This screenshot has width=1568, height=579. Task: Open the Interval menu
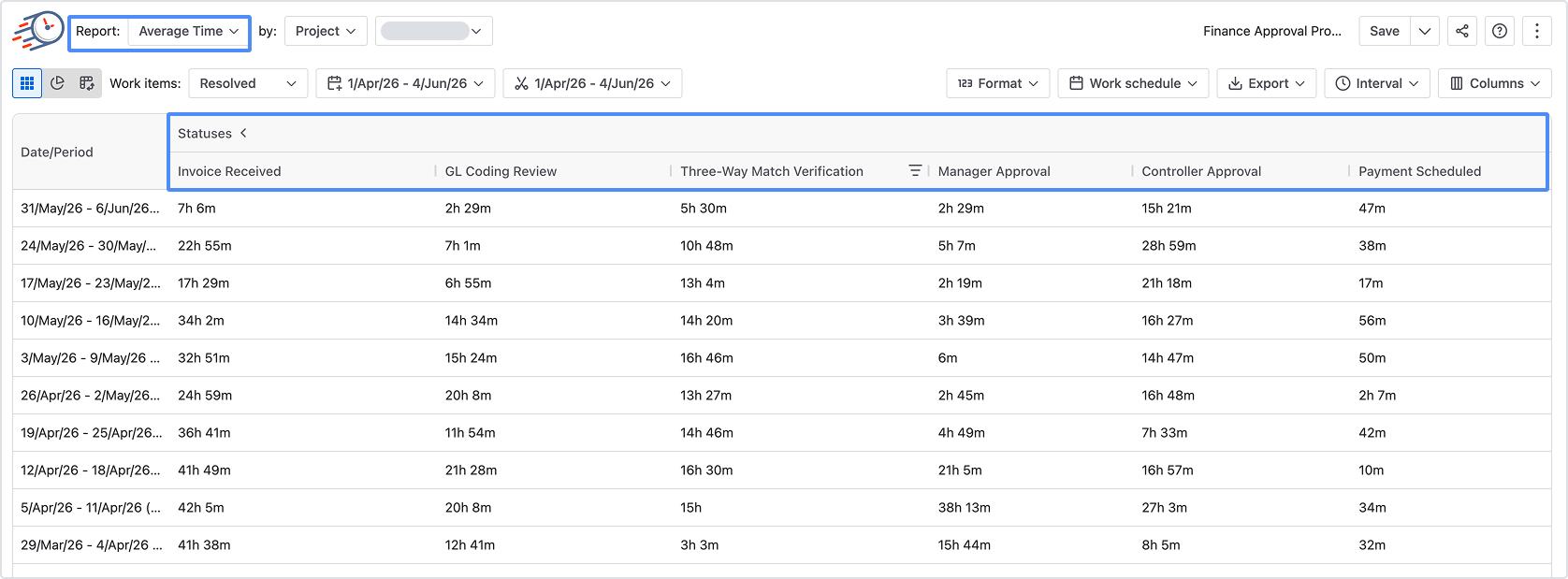point(1377,83)
